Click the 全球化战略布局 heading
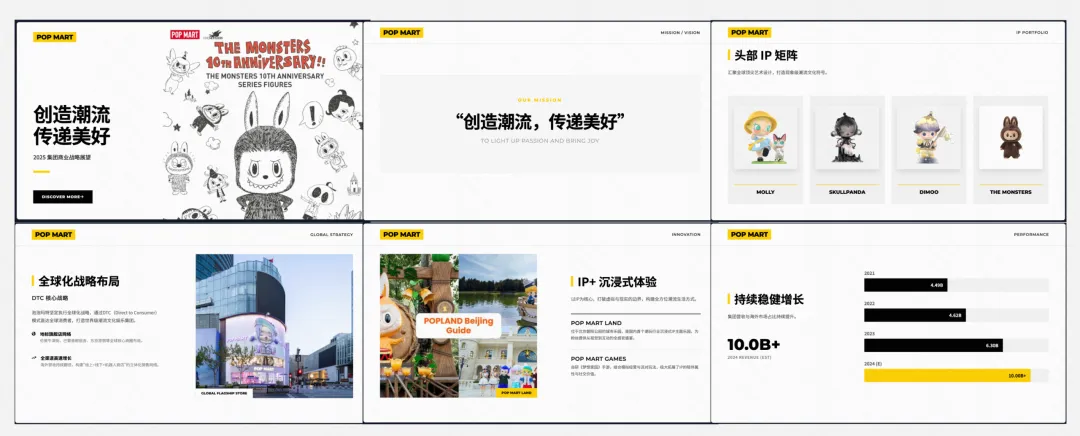The width and height of the screenshot is (1080, 436). (x=79, y=281)
